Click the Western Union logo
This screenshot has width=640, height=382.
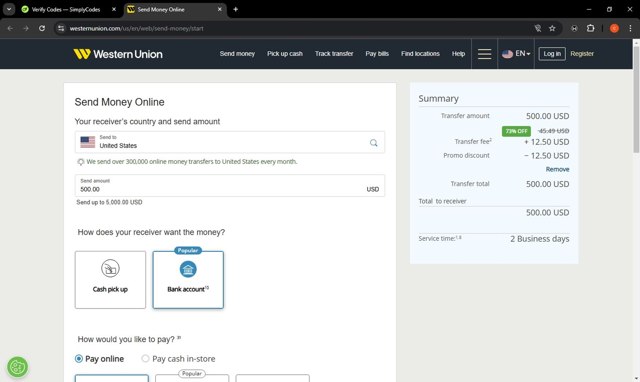click(118, 54)
